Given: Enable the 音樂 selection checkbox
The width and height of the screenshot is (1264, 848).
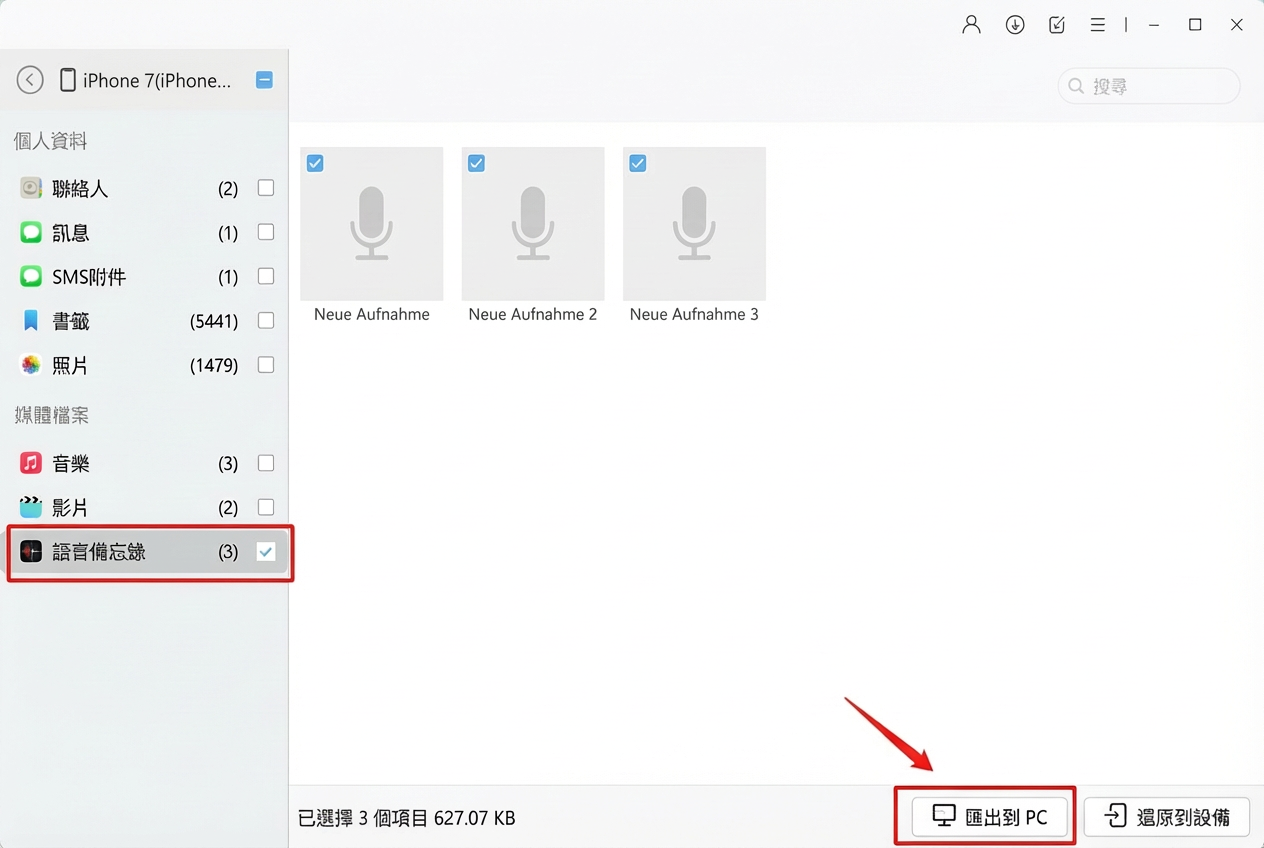Looking at the screenshot, I should pos(265,462).
